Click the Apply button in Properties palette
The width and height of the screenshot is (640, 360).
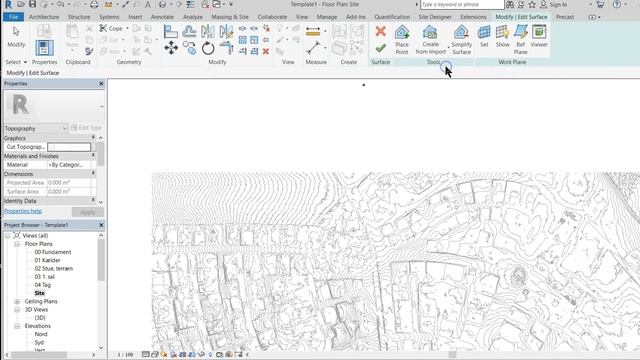(87, 212)
